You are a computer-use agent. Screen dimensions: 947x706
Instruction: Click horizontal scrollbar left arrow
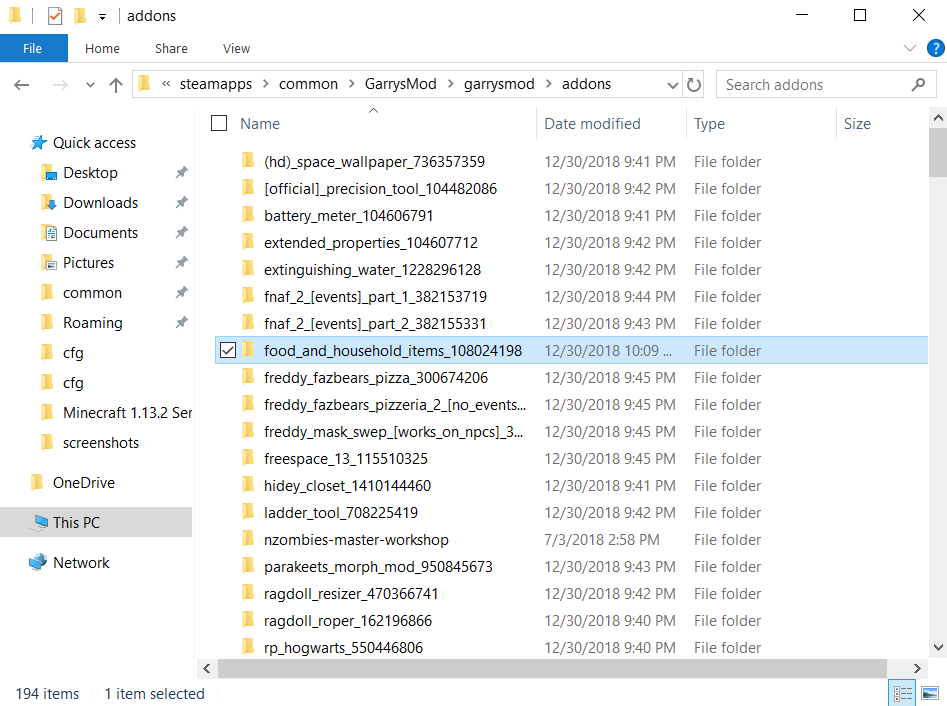pyautogui.click(x=207, y=668)
